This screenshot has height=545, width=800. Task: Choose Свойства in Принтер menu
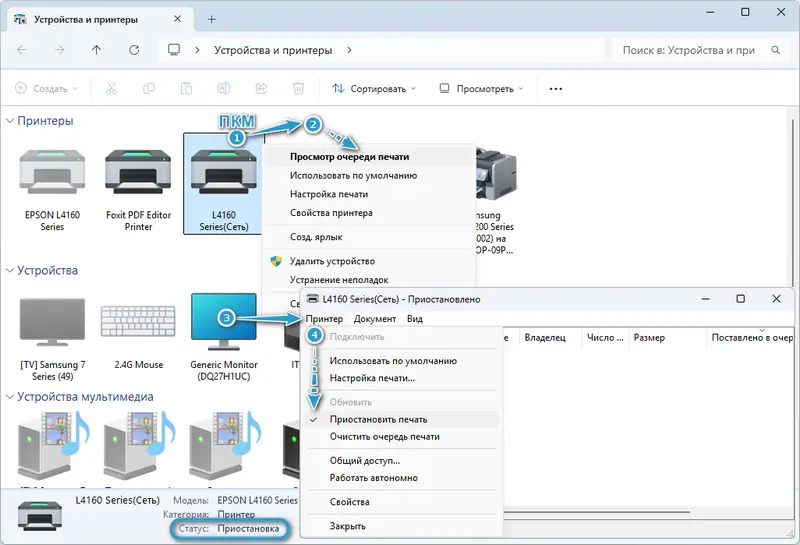(403, 502)
